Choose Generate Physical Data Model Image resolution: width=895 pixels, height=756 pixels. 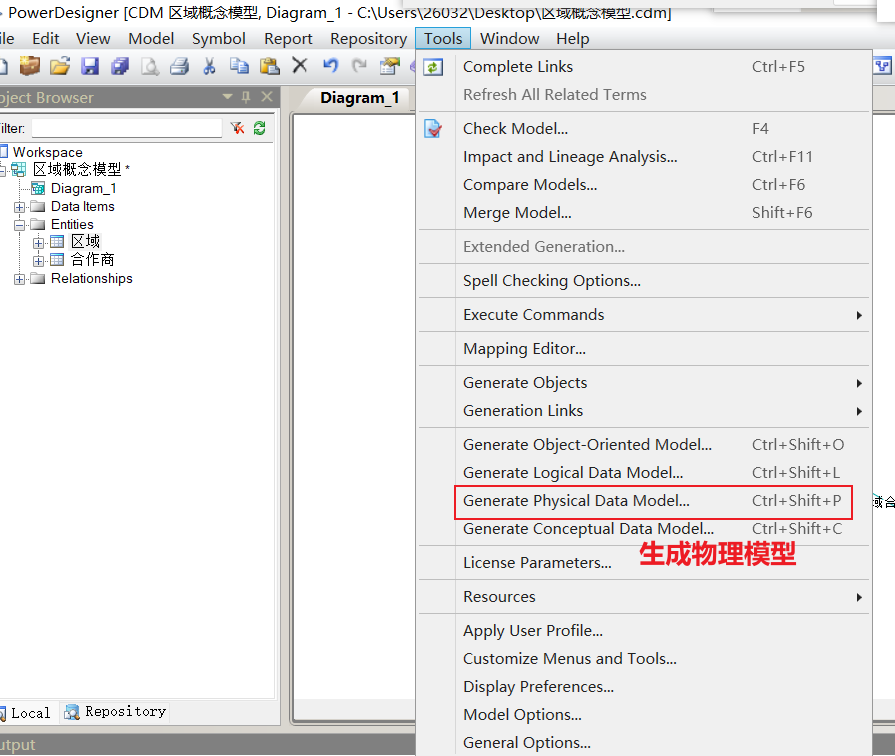tap(644, 501)
